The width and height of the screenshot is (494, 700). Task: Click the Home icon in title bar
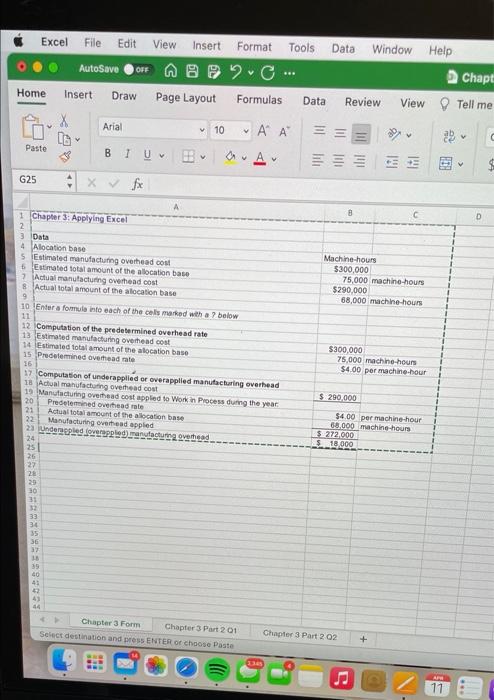pos(171,71)
